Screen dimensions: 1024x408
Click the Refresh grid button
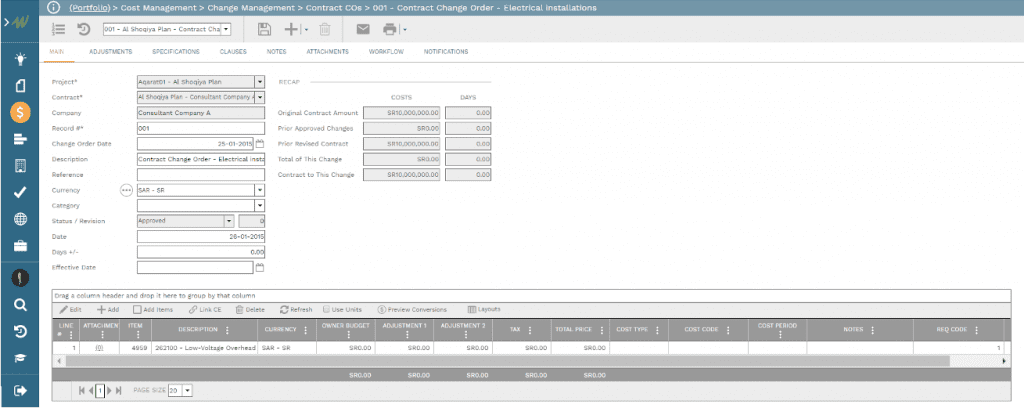pyautogui.click(x=296, y=309)
